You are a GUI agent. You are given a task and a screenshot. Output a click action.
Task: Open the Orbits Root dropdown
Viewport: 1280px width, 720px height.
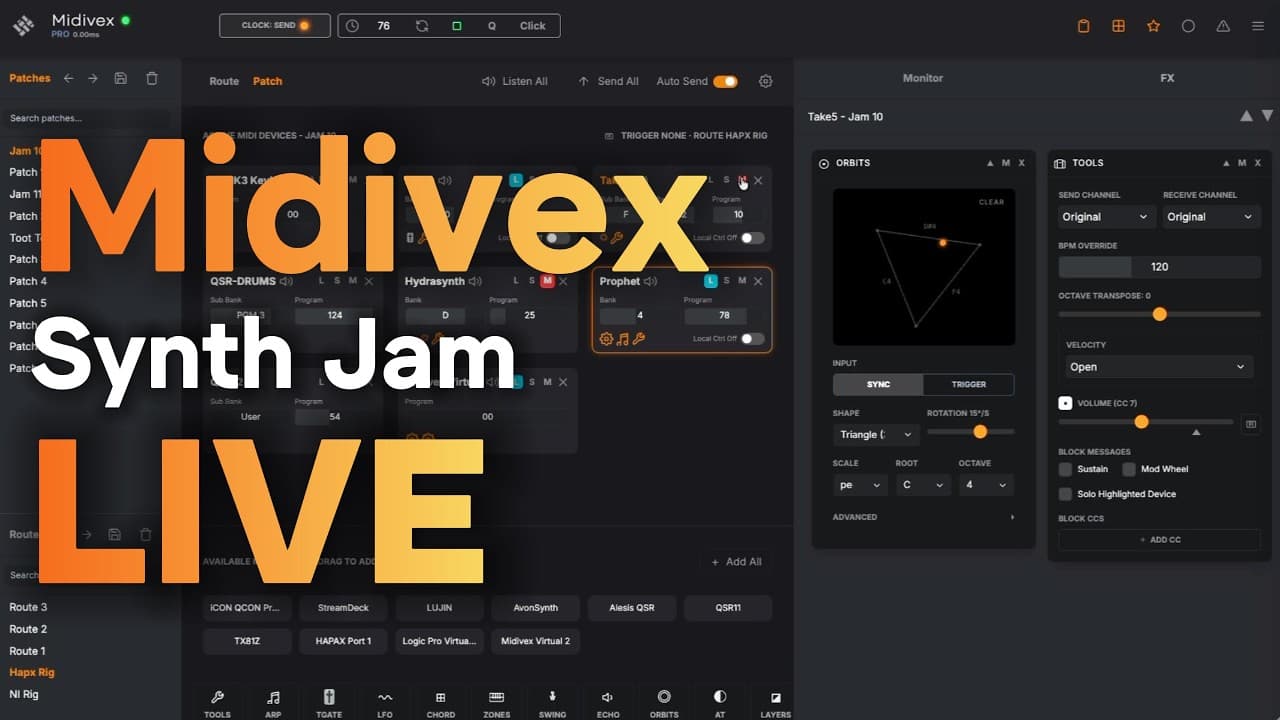[x=923, y=485]
